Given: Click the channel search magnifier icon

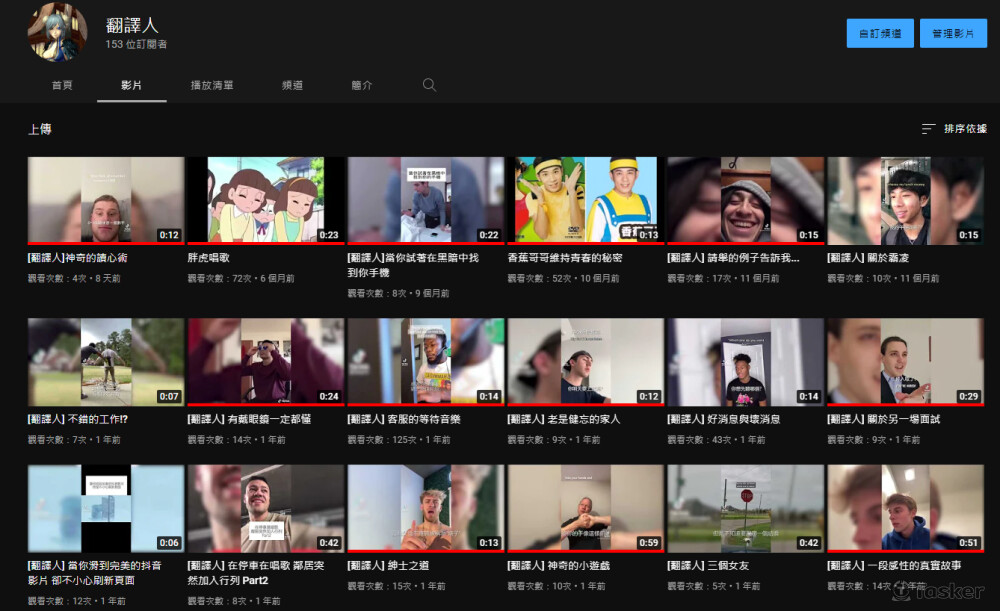Looking at the screenshot, I should point(429,85).
